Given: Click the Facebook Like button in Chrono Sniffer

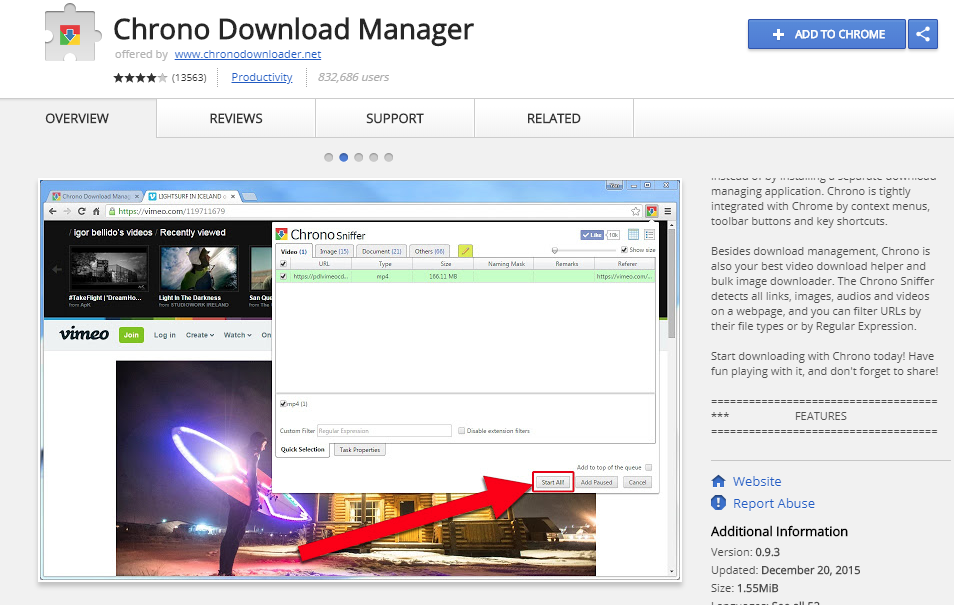Looking at the screenshot, I should pos(591,235).
